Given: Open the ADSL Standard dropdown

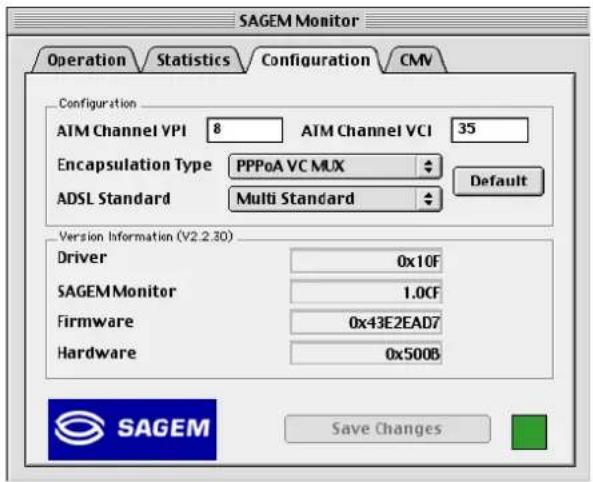Looking at the screenshot, I should (x=335, y=199).
